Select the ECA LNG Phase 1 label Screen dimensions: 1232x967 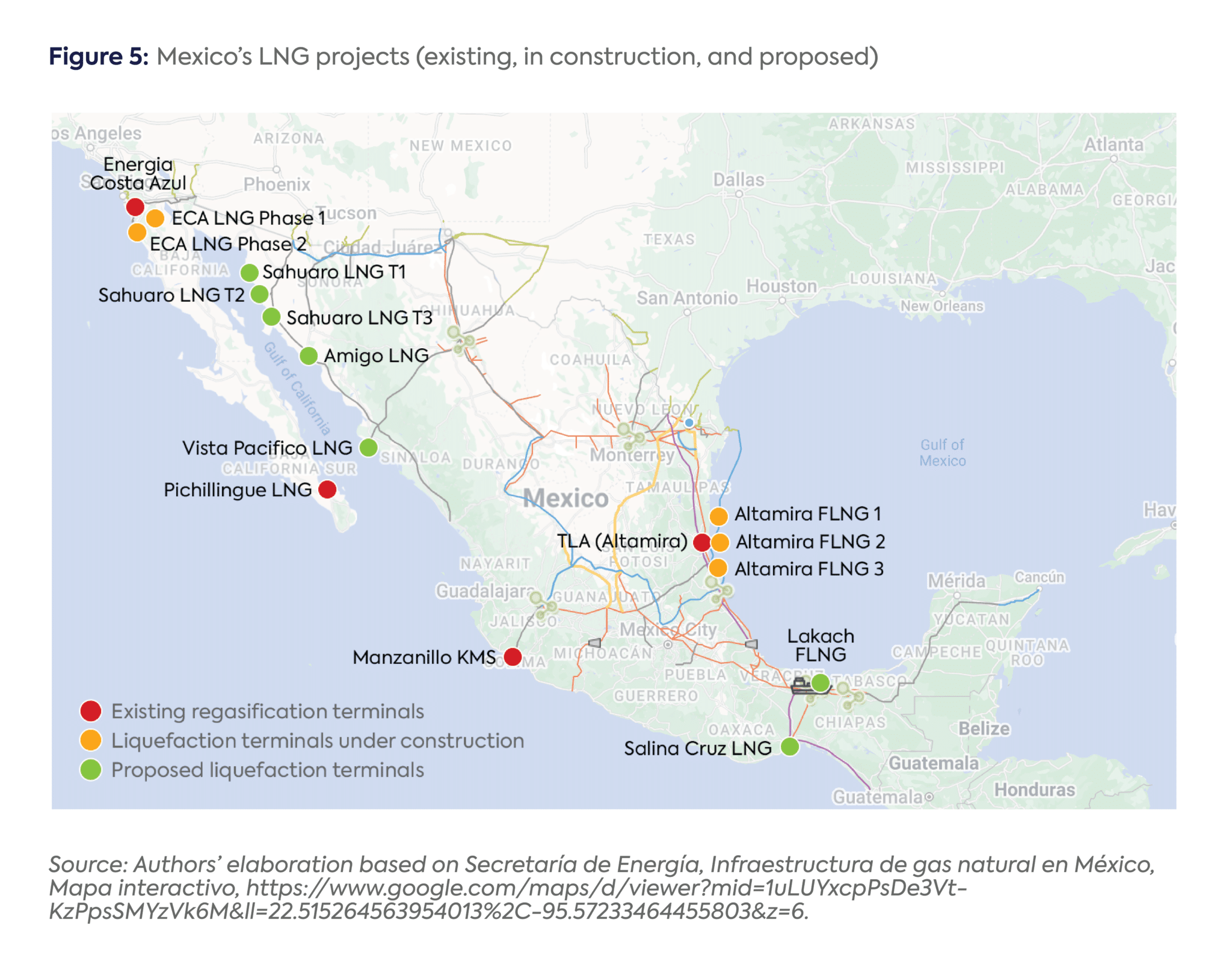(x=249, y=219)
